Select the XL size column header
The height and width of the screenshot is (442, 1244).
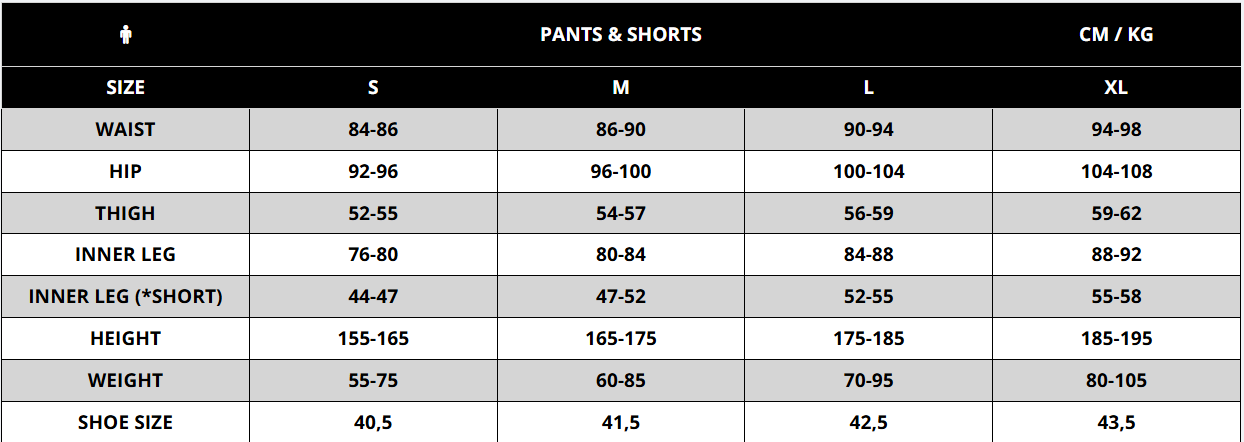point(1116,88)
